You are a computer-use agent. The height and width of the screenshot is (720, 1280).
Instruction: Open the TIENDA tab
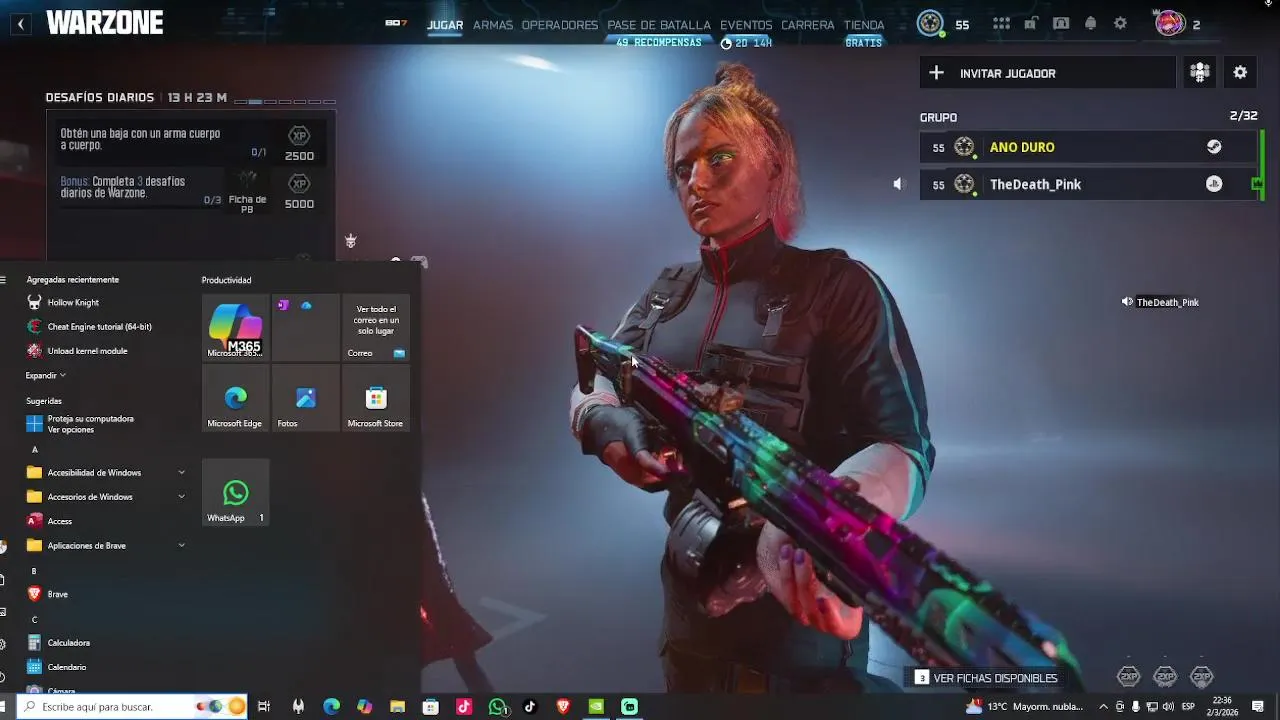pyautogui.click(x=864, y=25)
